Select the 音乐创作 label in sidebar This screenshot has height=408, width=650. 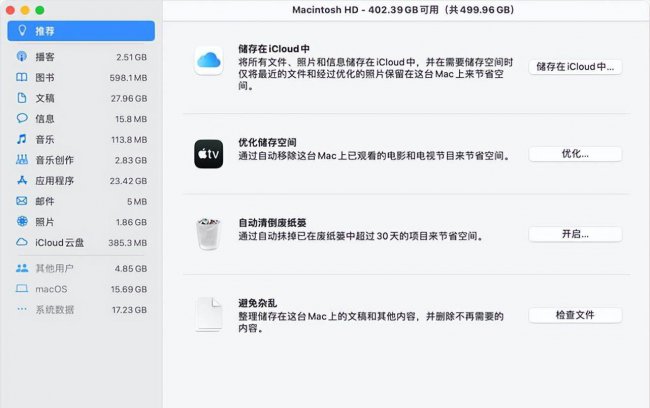pos(54,160)
